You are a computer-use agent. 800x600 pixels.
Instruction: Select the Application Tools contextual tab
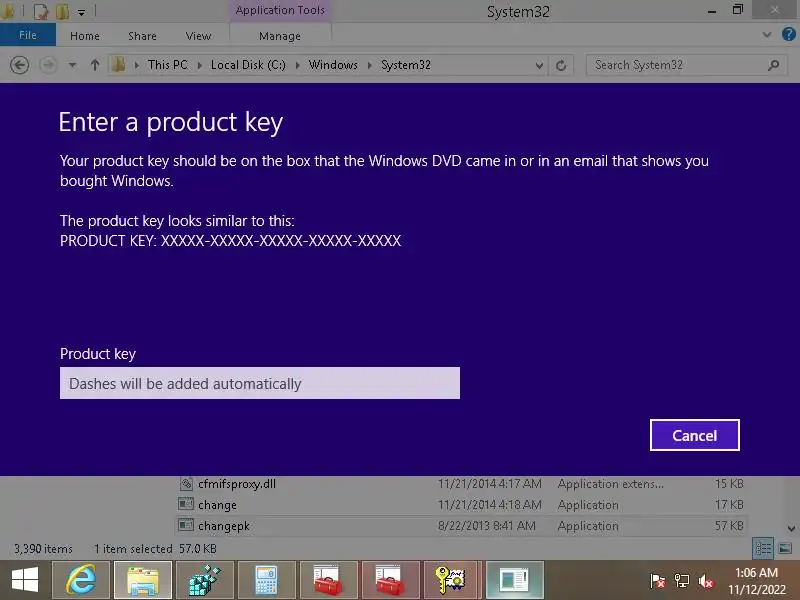(280, 10)
